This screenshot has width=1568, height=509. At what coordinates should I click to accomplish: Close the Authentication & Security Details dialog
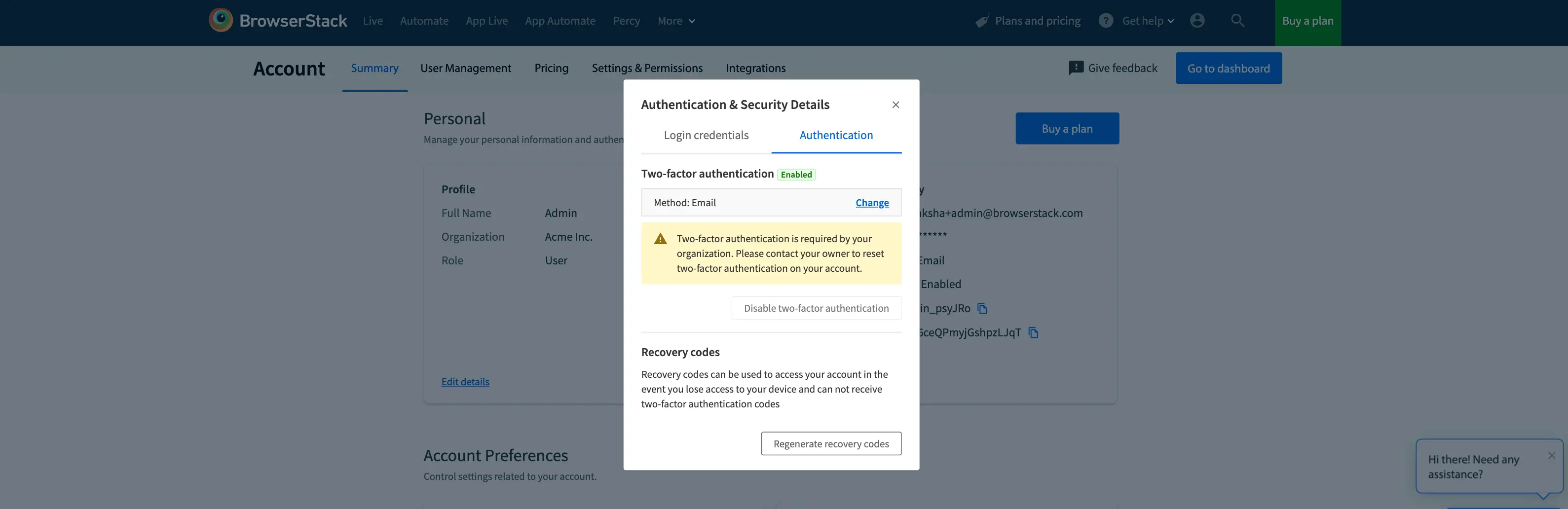coord(896,105)
